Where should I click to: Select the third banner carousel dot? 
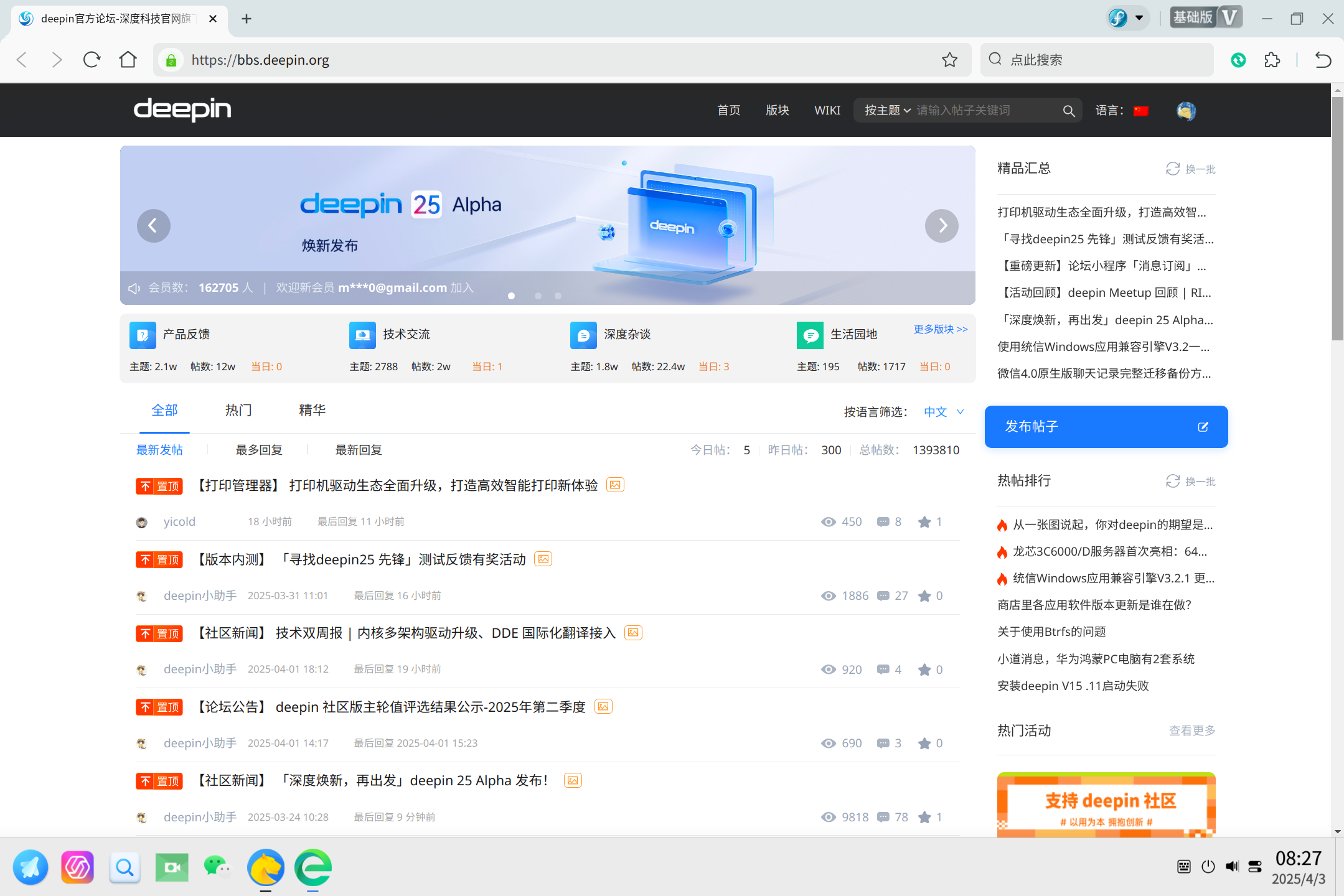coord(558,296)
